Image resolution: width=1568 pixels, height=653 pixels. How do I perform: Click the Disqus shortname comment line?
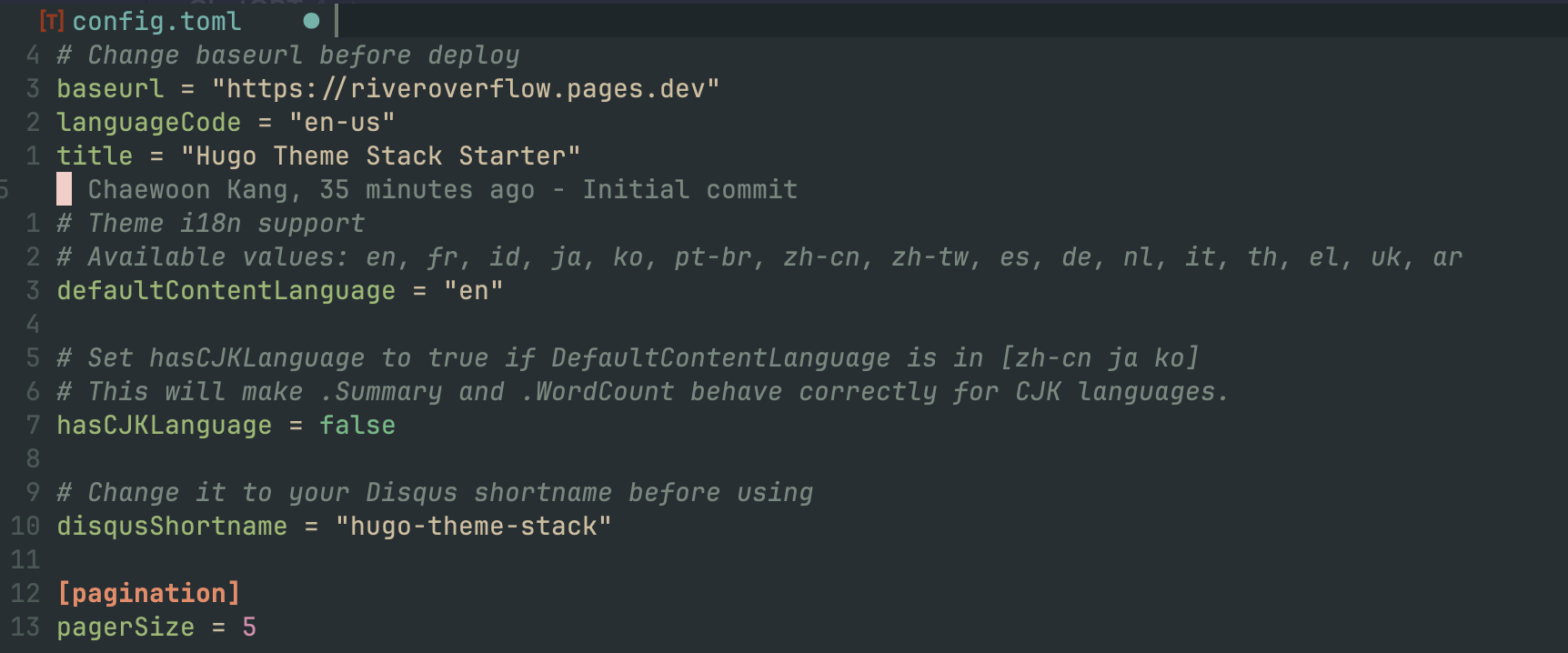click(434, 492)
